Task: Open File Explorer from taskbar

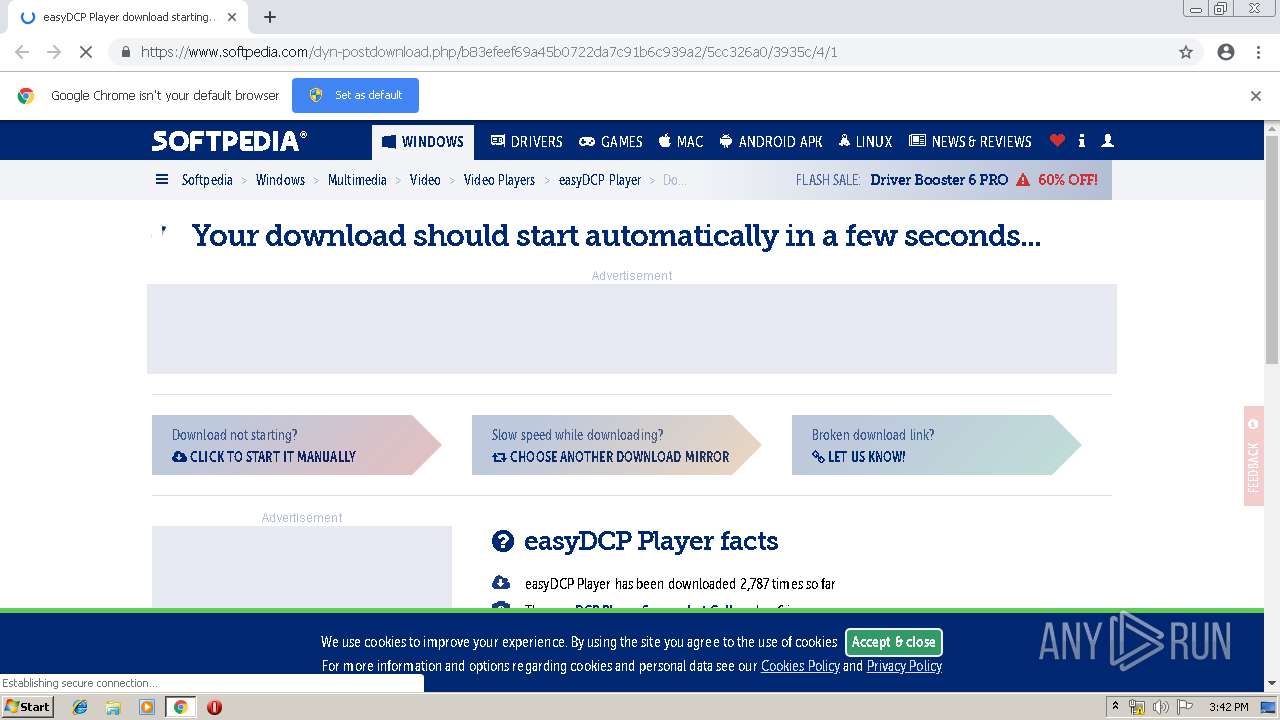Action: (113, 707)
